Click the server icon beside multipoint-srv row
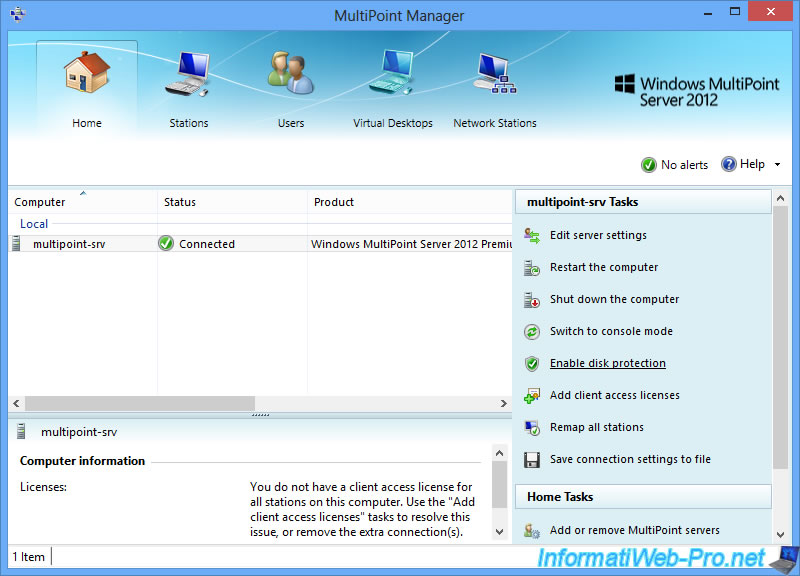 [x=16, y=244]
